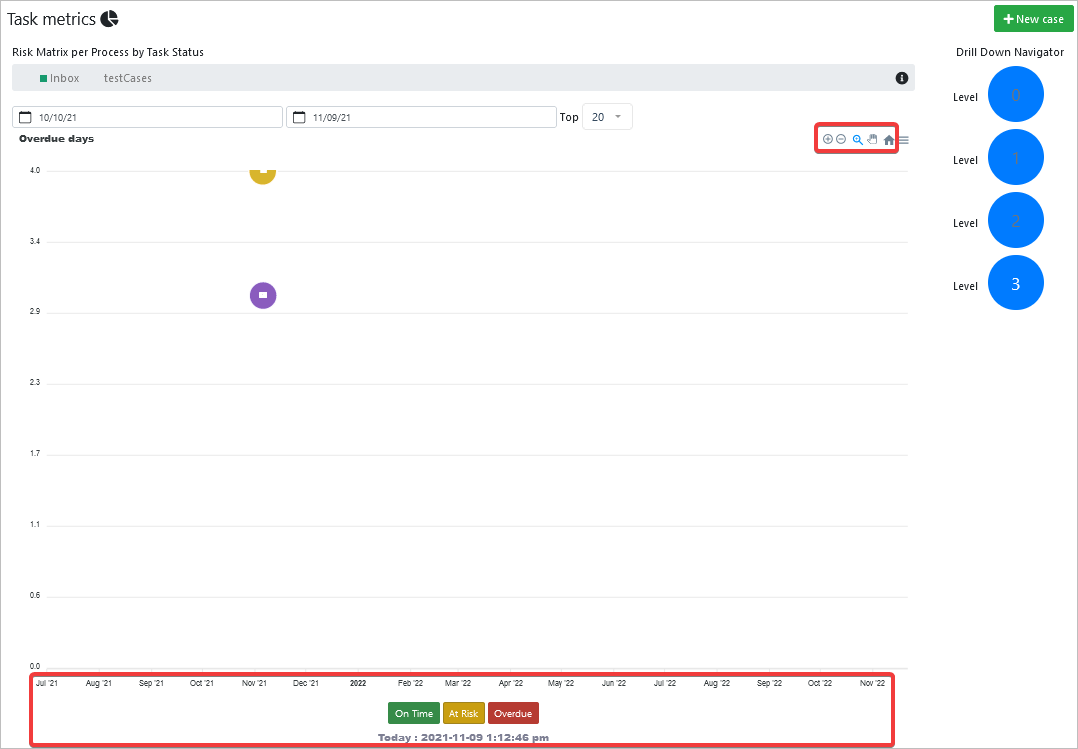Select the testCases breadcrumb item
1078x749 pixels.
(x=128, y=78)
